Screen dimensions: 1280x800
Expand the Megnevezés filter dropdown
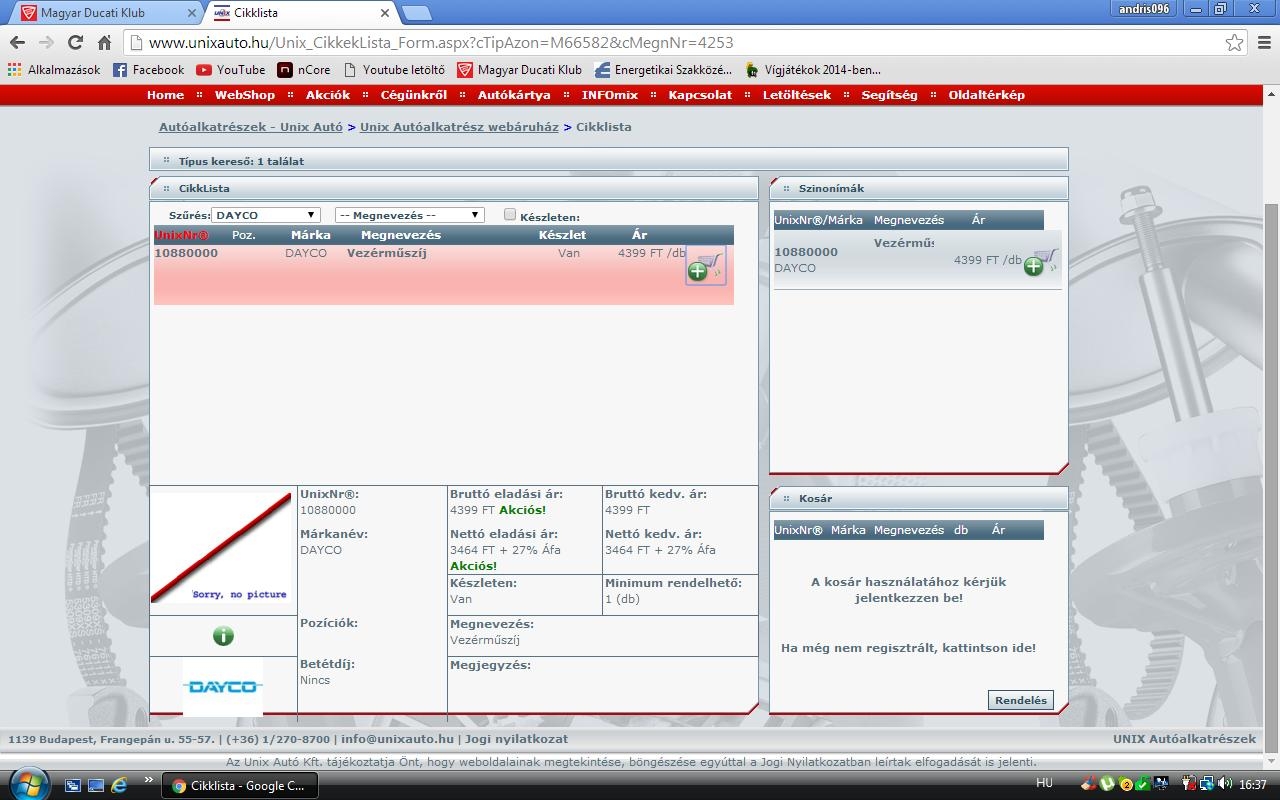410,215
